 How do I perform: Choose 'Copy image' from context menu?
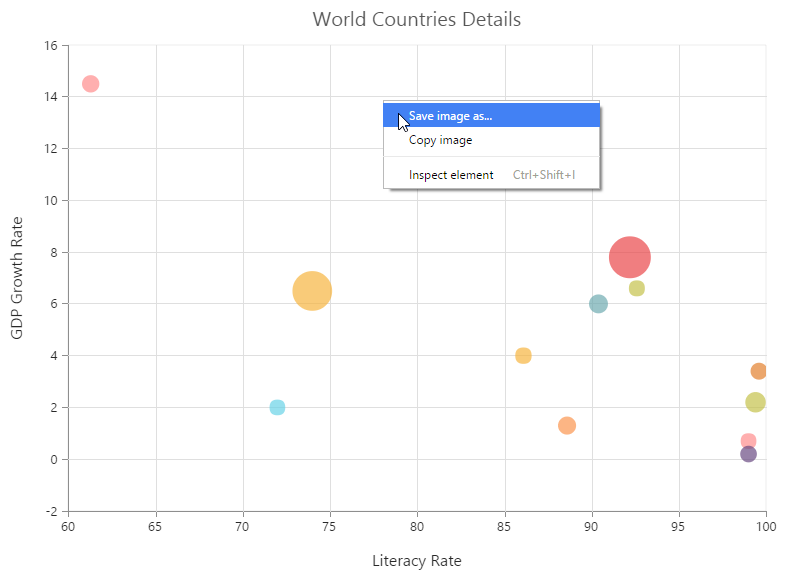440,140
